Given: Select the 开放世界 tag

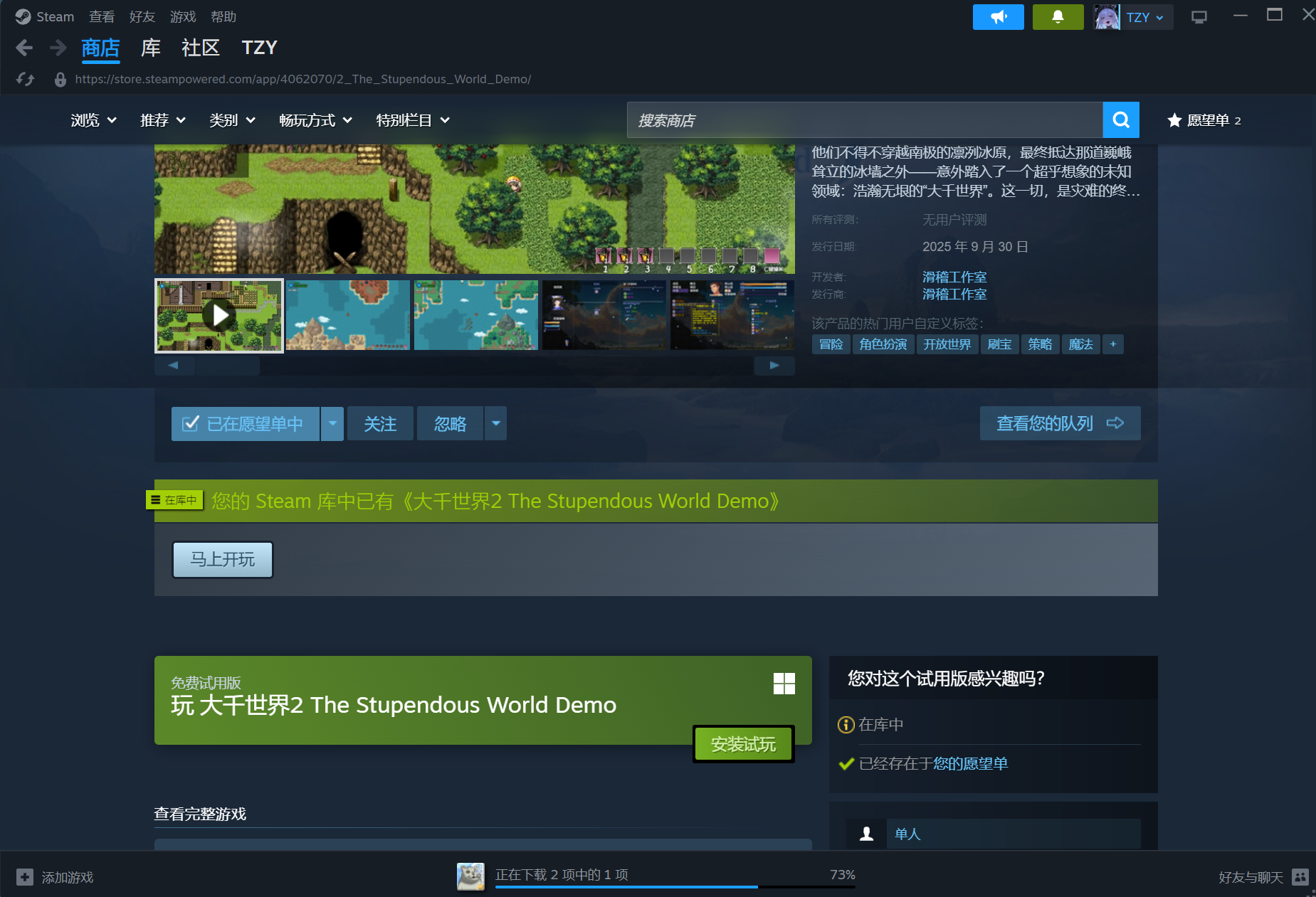Looking at the screenshot, I should tap(947, 344).
